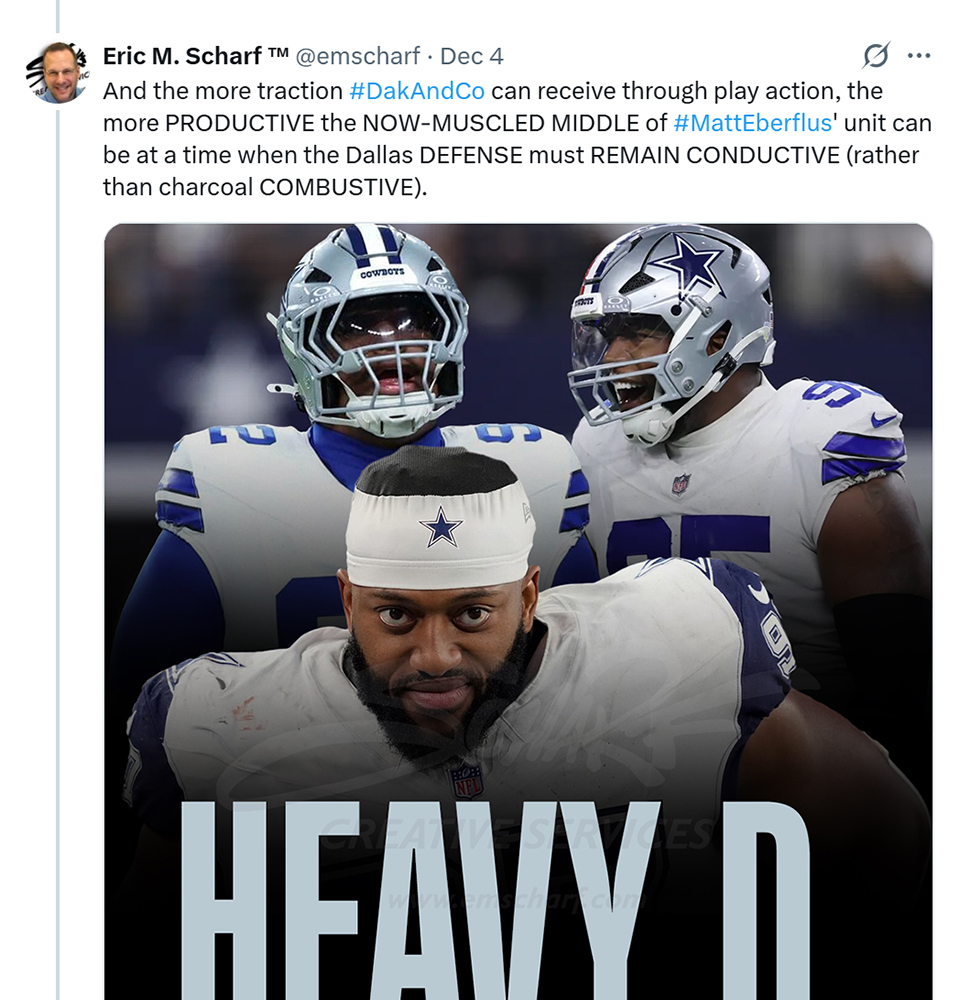The width and height of the screenshot is (960, 1000).
Task: Click the blue star on the silver helmet
Action: 688,264
